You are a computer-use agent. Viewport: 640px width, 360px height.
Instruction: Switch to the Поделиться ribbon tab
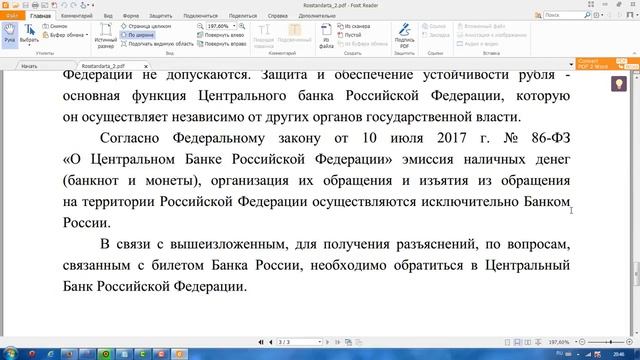tap(243, 16)
